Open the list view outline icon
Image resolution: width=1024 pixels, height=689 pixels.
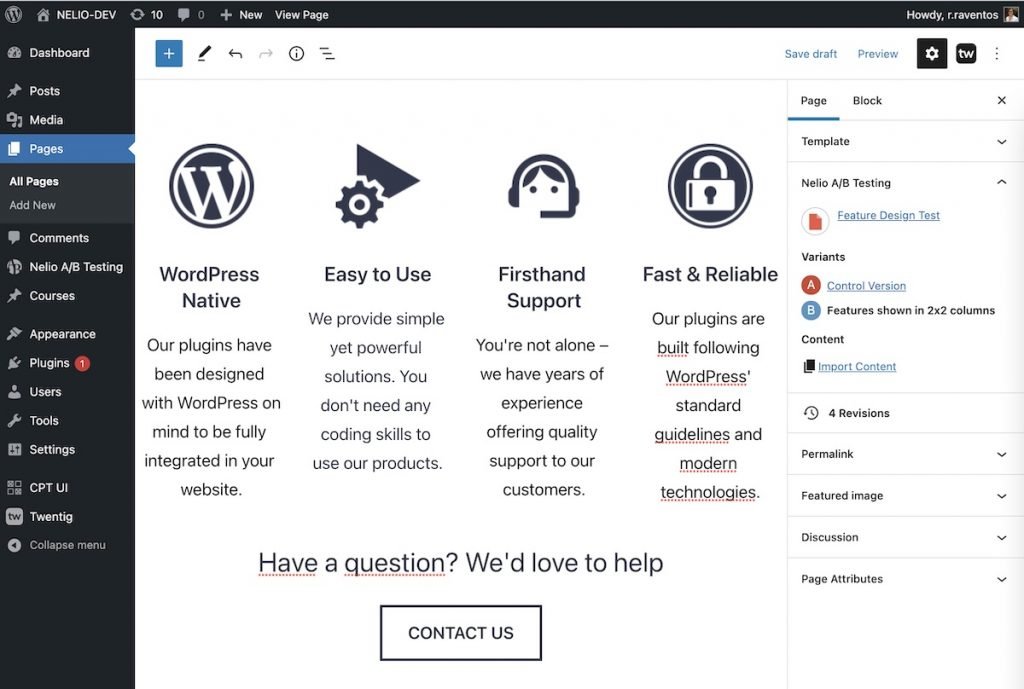(327, 54)
